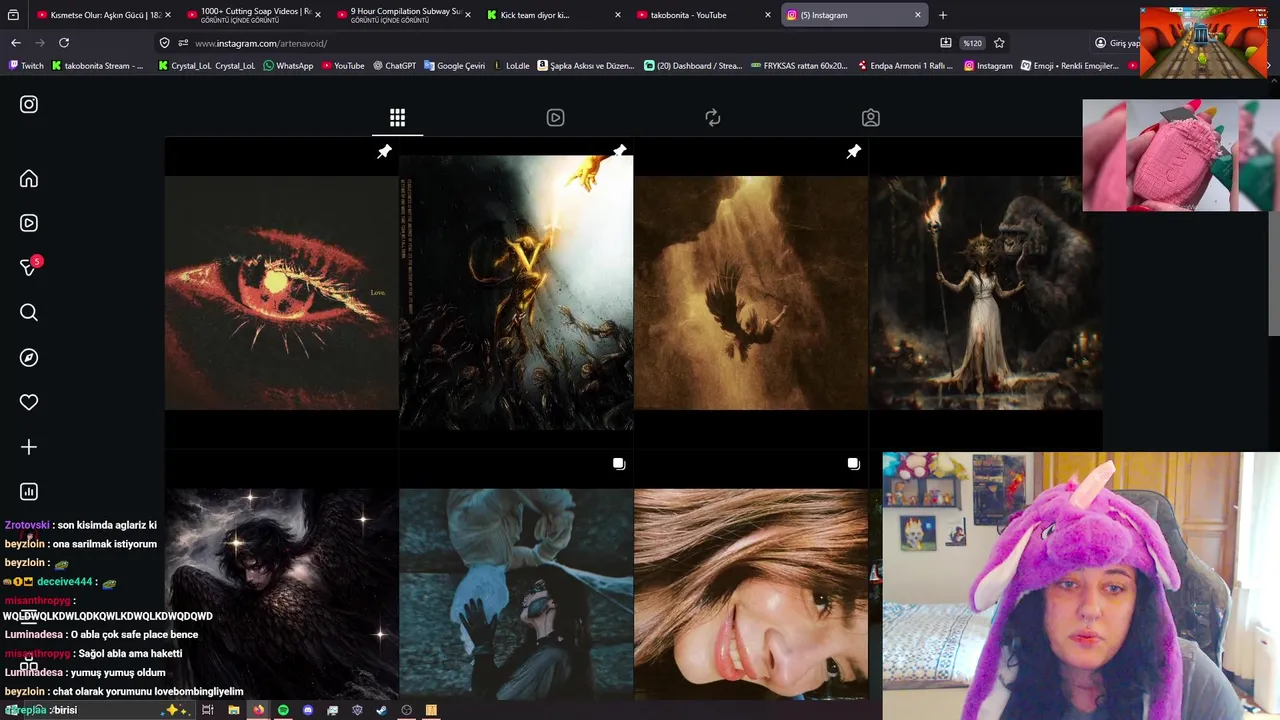Open the dashboard chart icon in sidebar
Screen dimensions: 1280x720
29,491
